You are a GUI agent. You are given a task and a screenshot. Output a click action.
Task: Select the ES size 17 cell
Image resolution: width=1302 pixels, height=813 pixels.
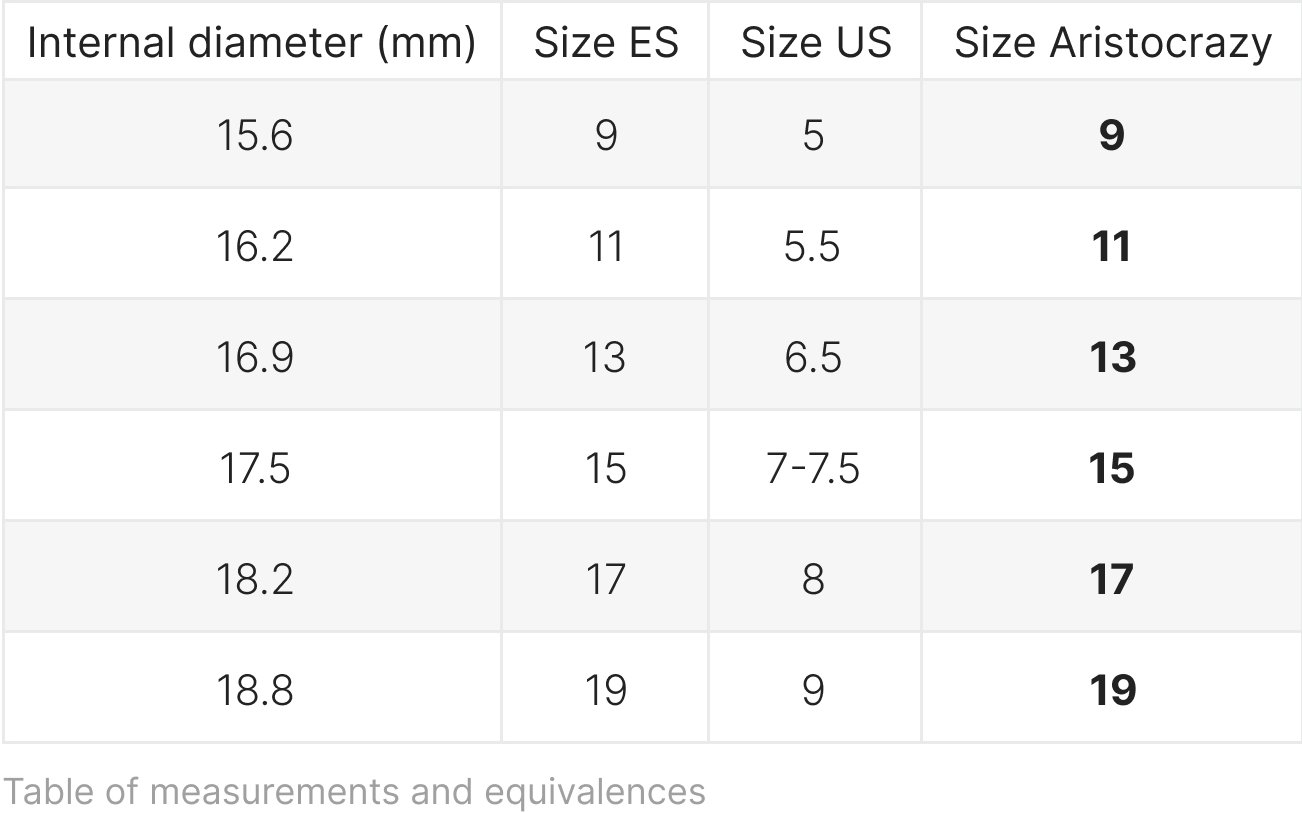tap(605, 577)
